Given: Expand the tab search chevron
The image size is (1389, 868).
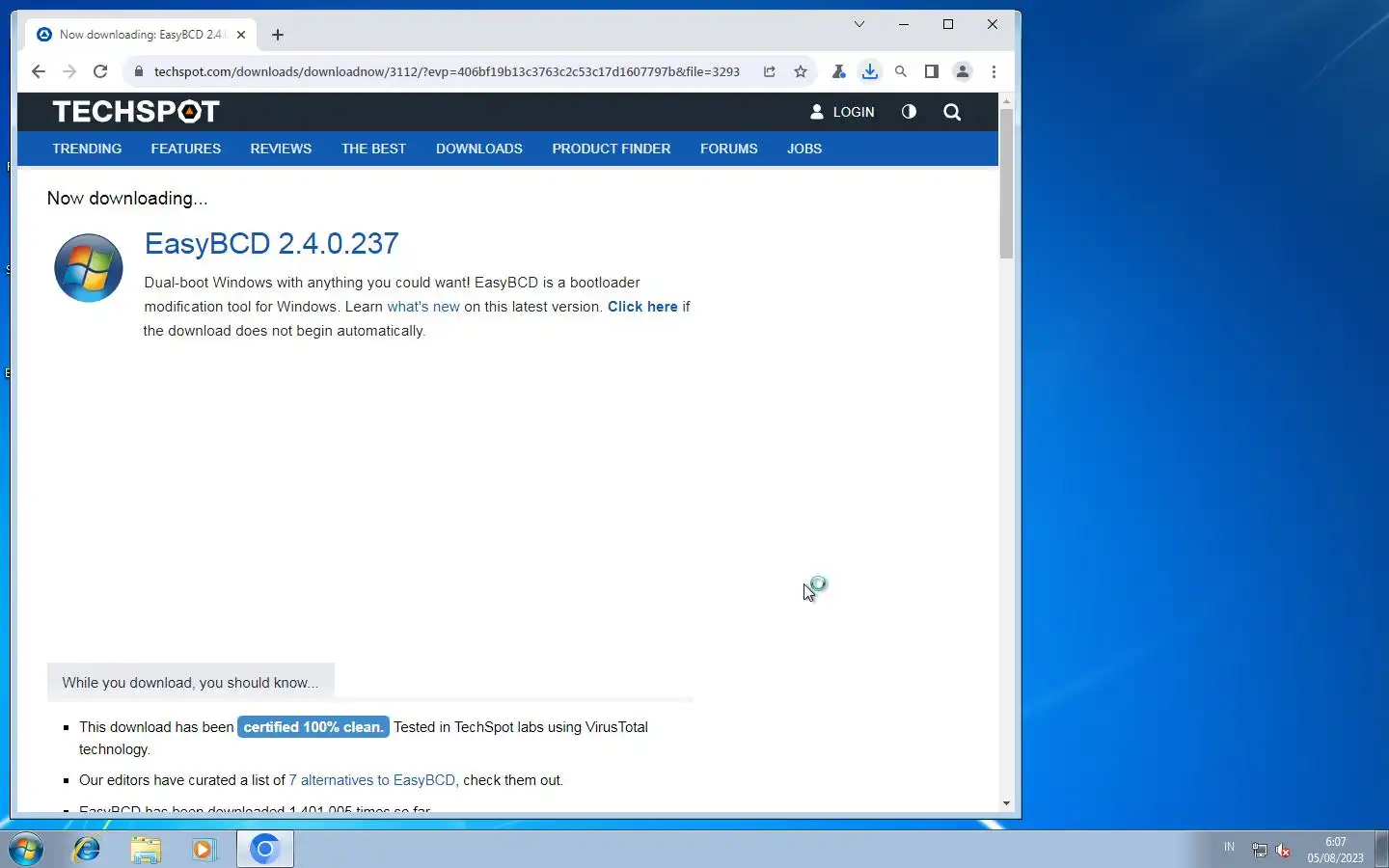Looking at the screenshot, I should click(859, 24).
